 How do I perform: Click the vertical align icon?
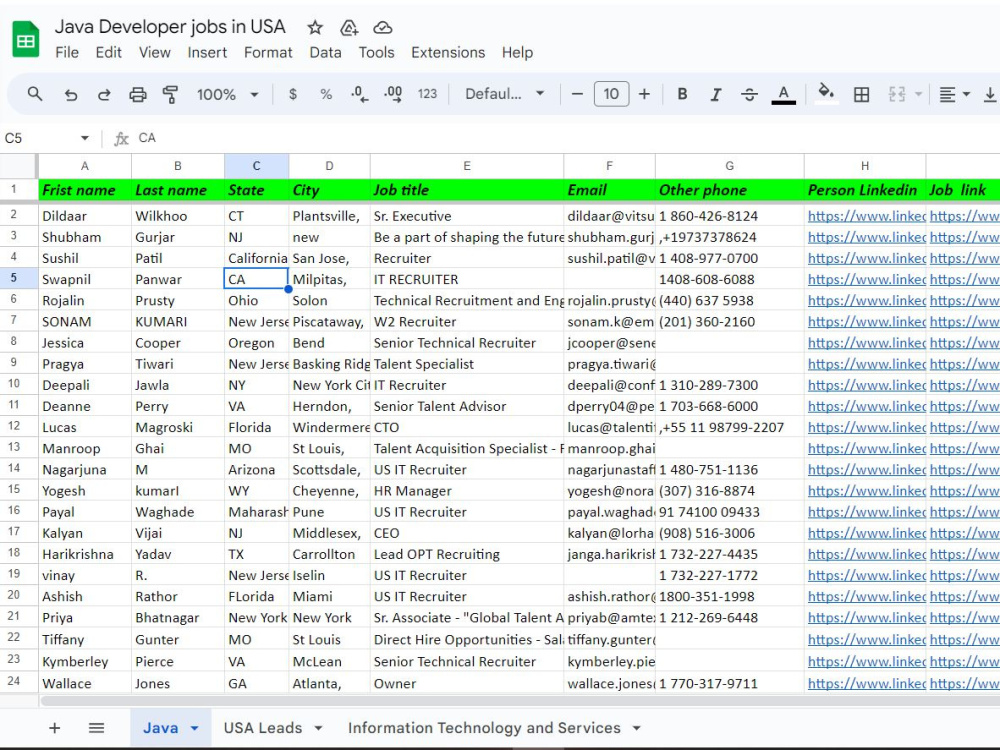990,94
